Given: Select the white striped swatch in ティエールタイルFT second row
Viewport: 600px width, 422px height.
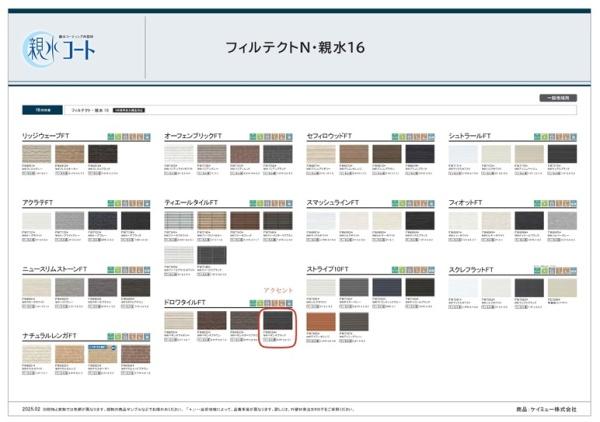Looking at the screenshot, I should 179,255.
